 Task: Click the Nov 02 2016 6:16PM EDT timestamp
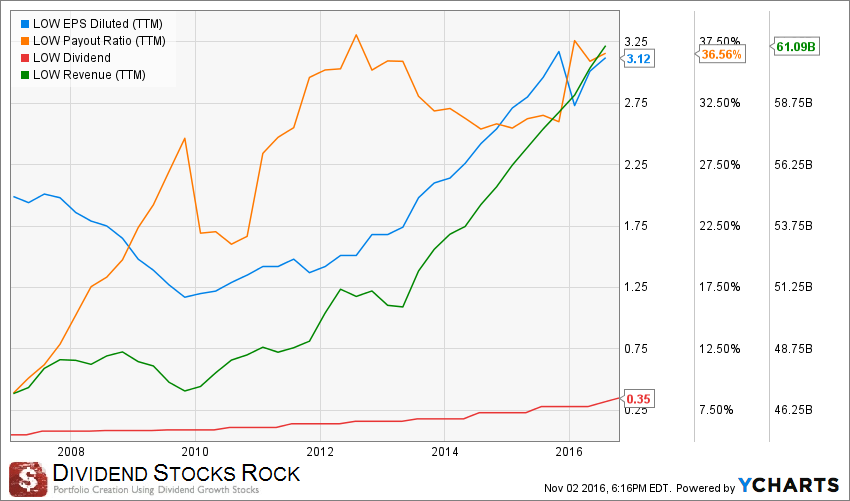point(608,489)
